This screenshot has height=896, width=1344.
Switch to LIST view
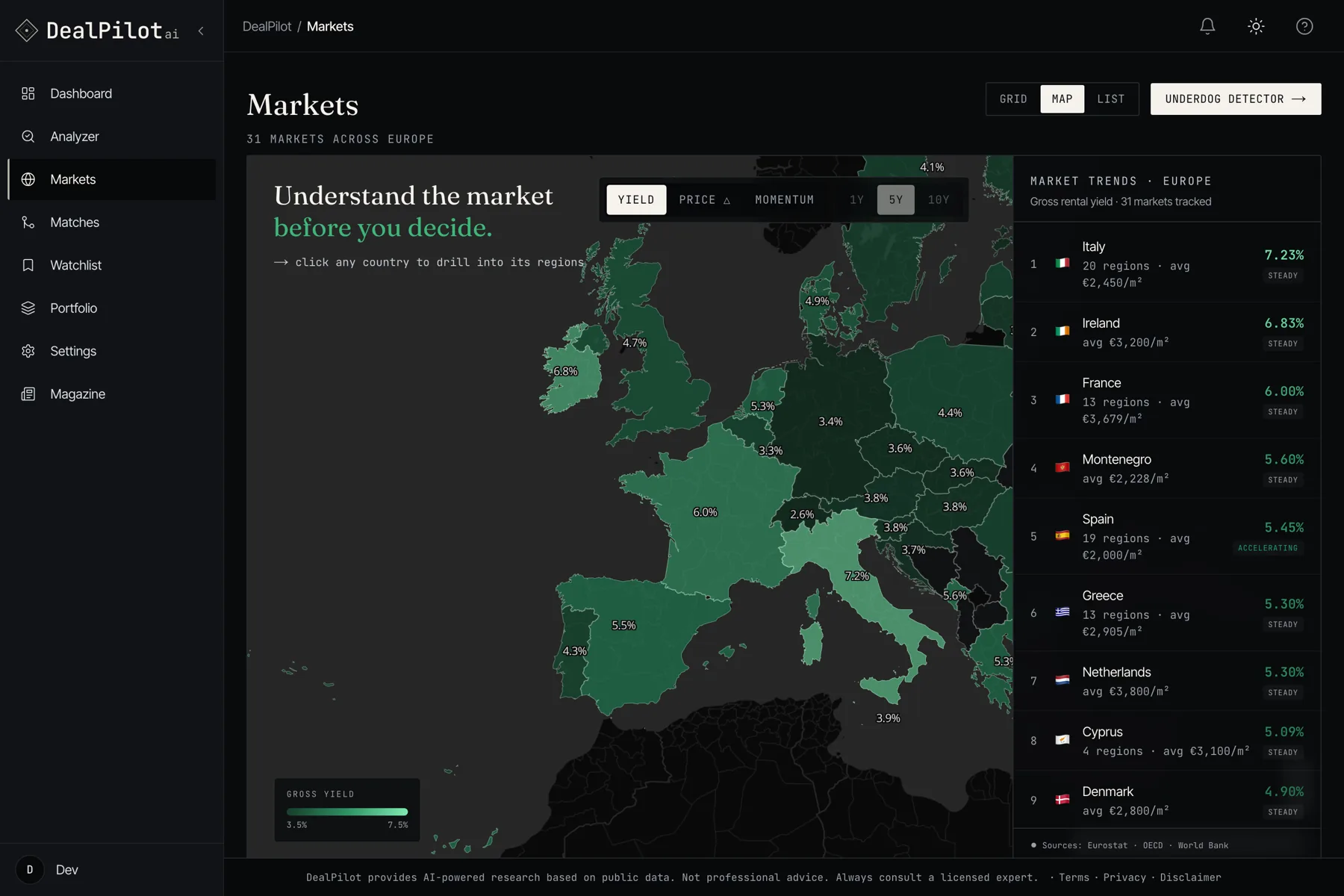(x=1111, y=99)
